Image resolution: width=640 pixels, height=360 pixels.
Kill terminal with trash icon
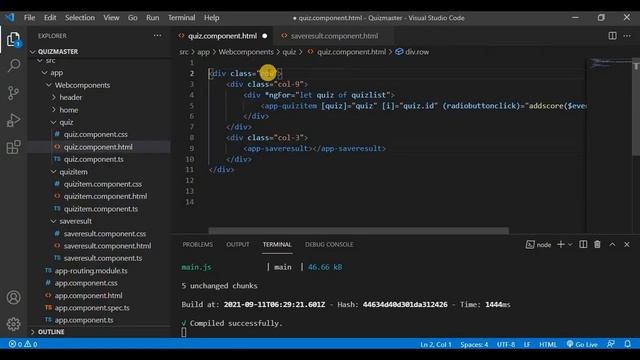click(597, 244)
